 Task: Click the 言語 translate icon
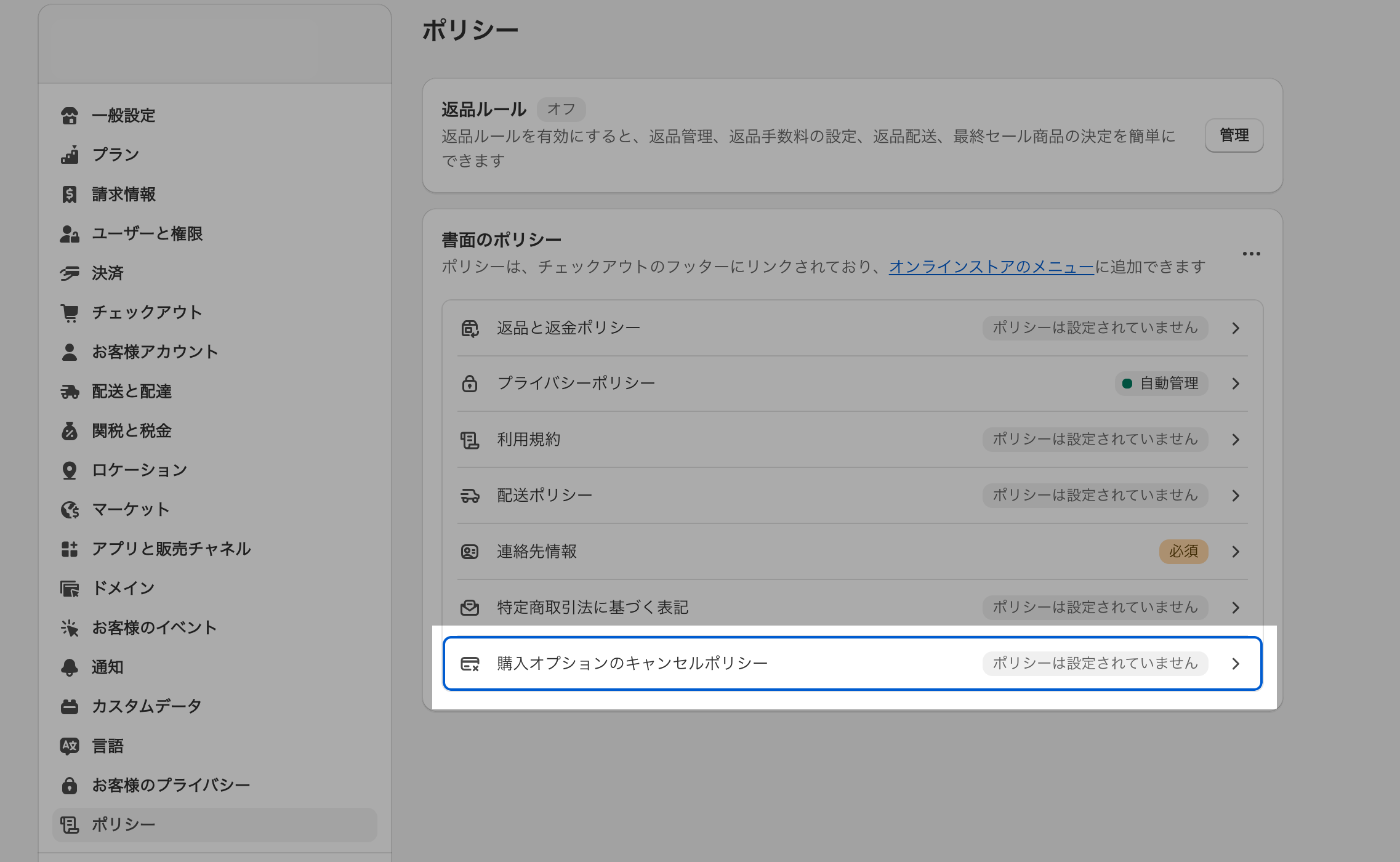pos(70,746)
